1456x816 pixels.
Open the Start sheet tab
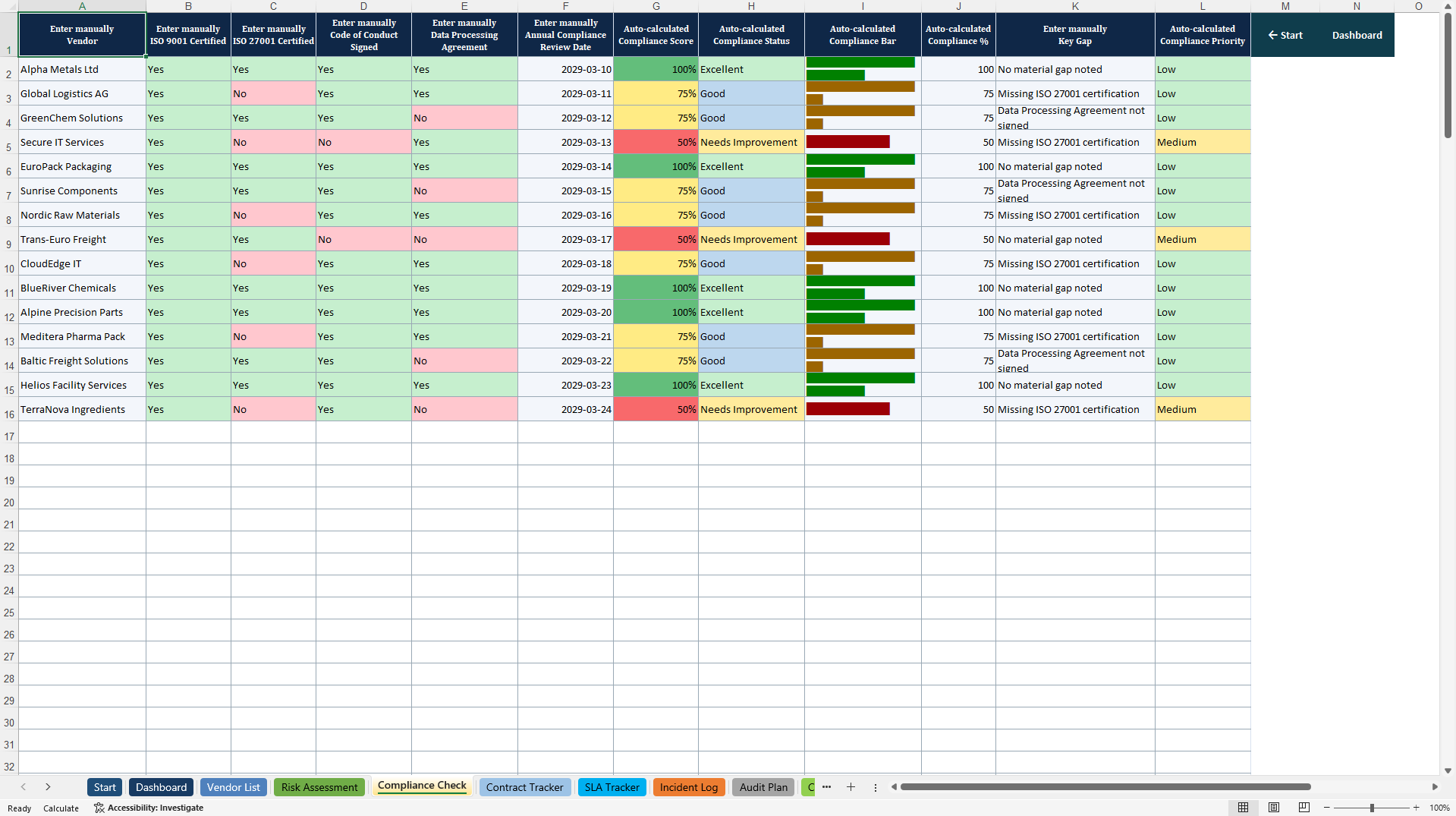click(105, 787)
